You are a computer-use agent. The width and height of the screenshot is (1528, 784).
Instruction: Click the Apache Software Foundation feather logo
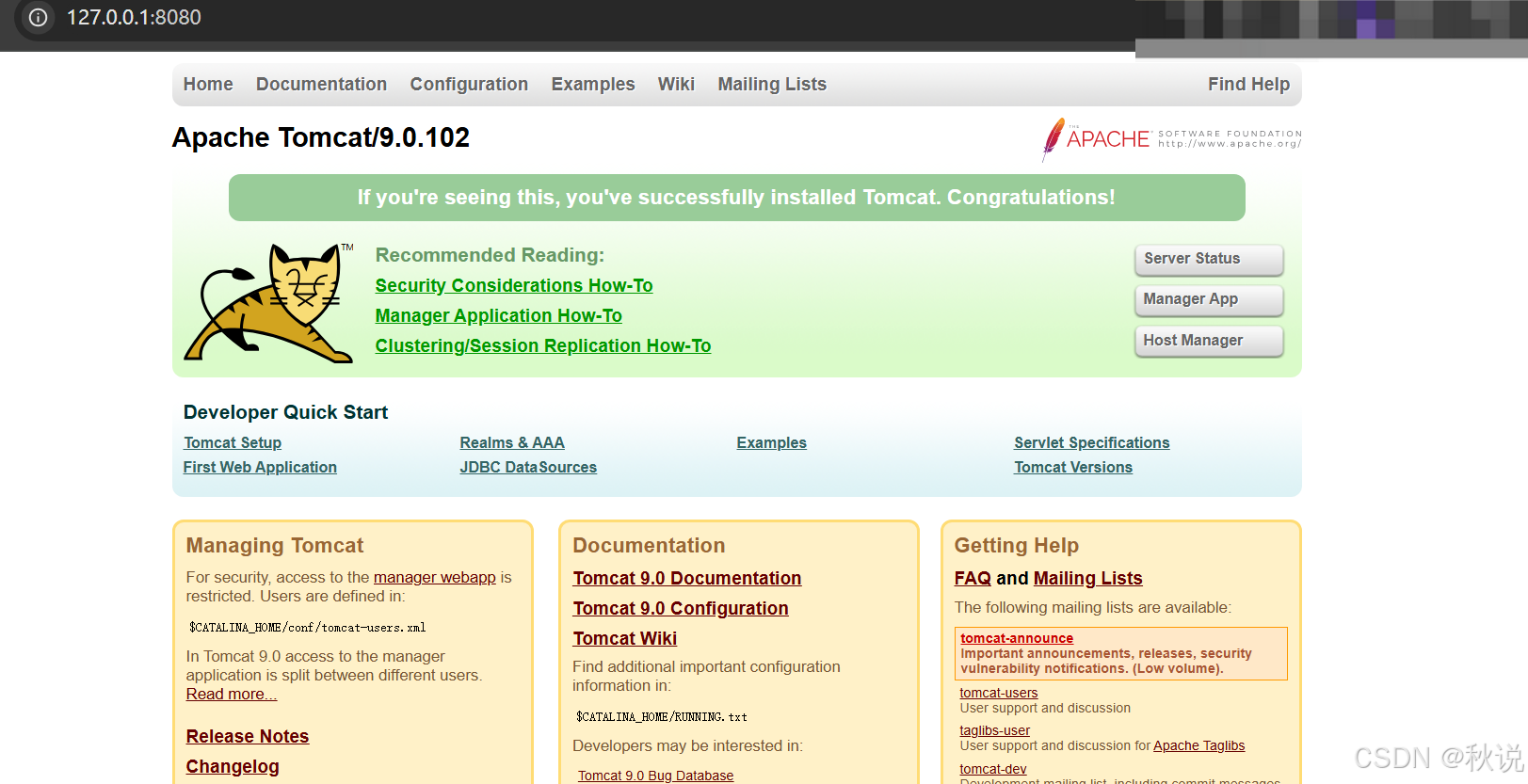tap(1171, 139)
